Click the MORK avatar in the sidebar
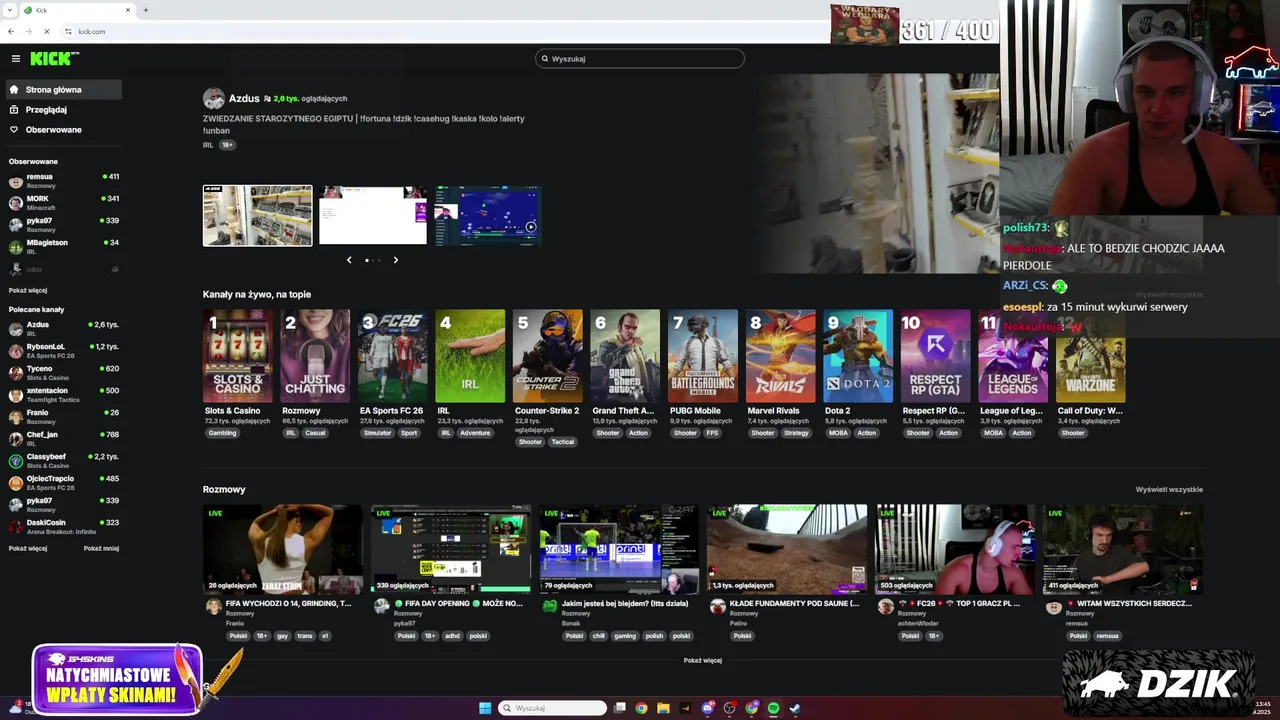 16,203
